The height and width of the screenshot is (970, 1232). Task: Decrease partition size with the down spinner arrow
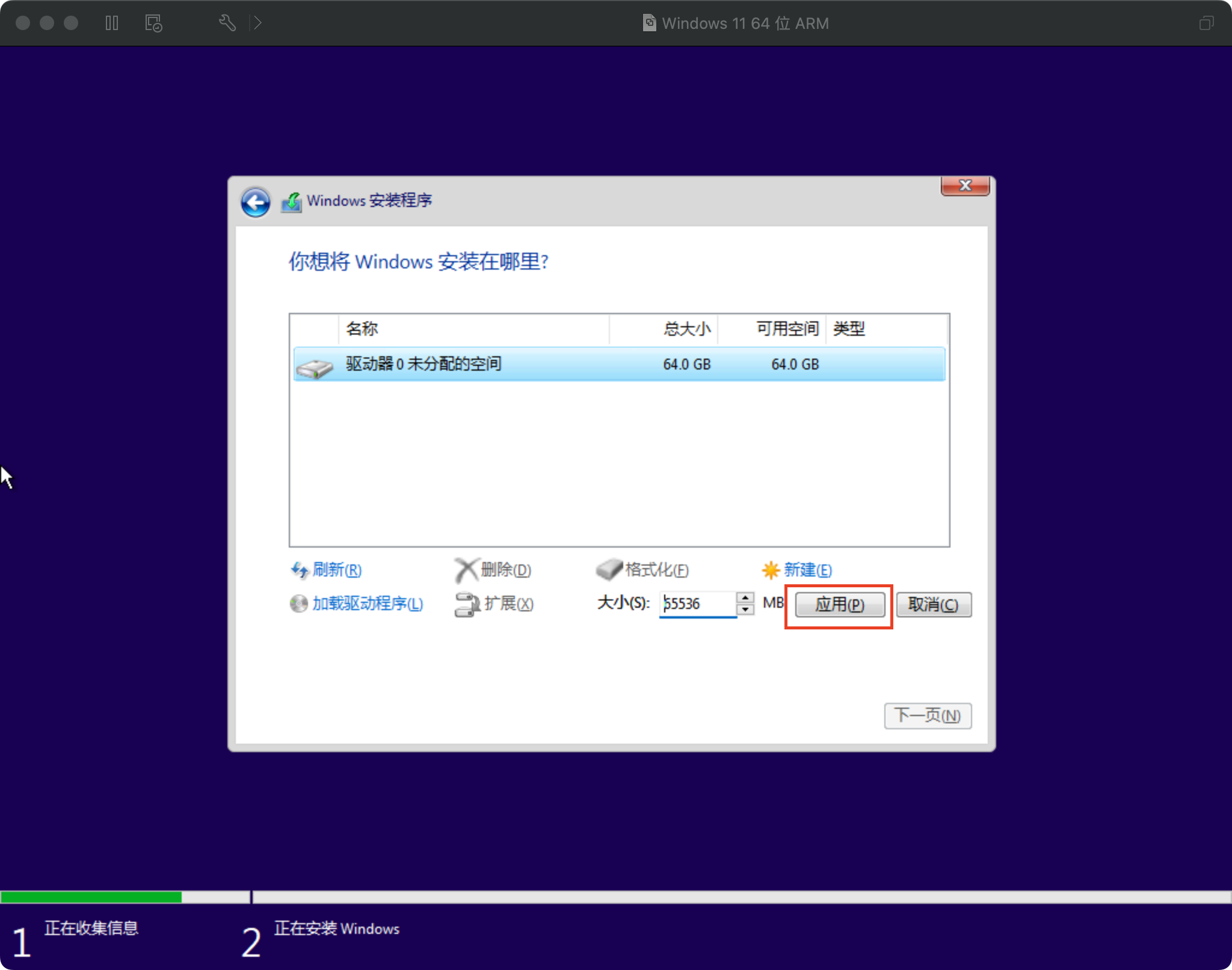click(745, 609)
